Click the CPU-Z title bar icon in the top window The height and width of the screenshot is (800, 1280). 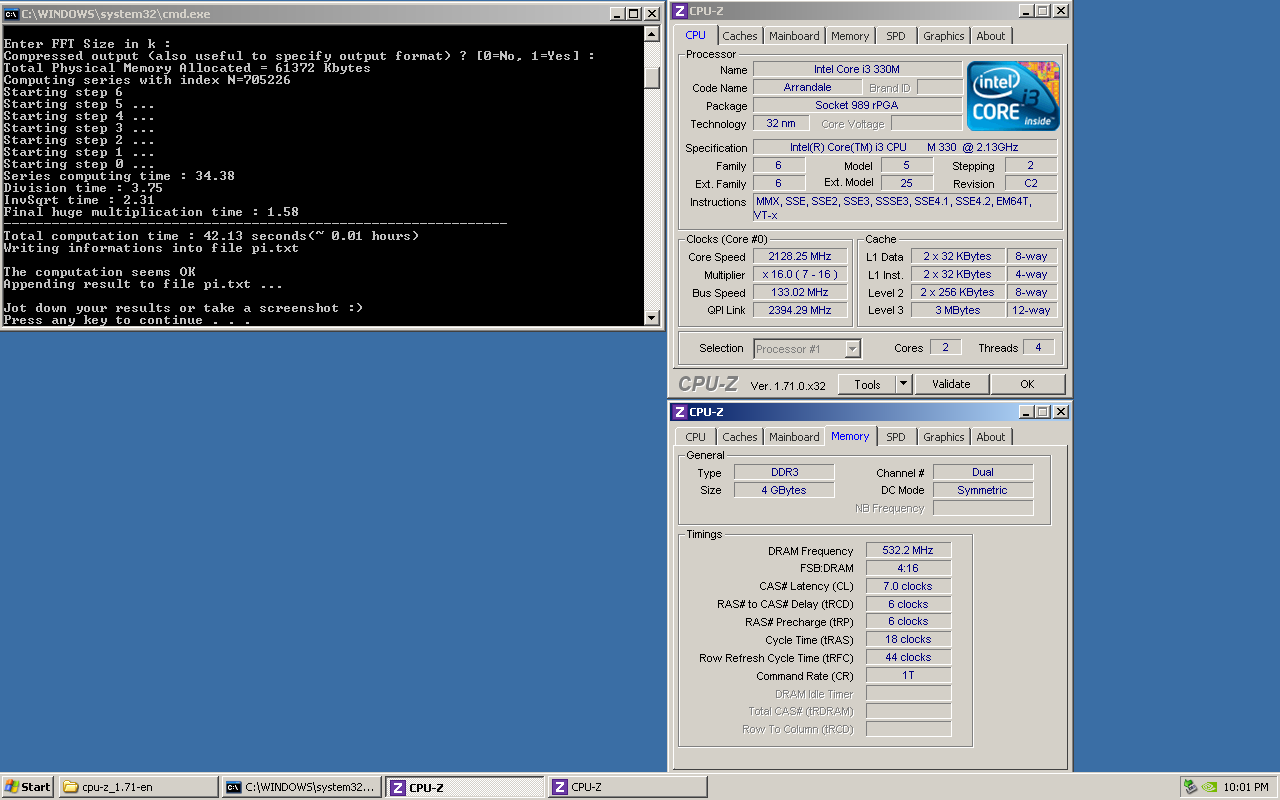(x=680, y=11)
